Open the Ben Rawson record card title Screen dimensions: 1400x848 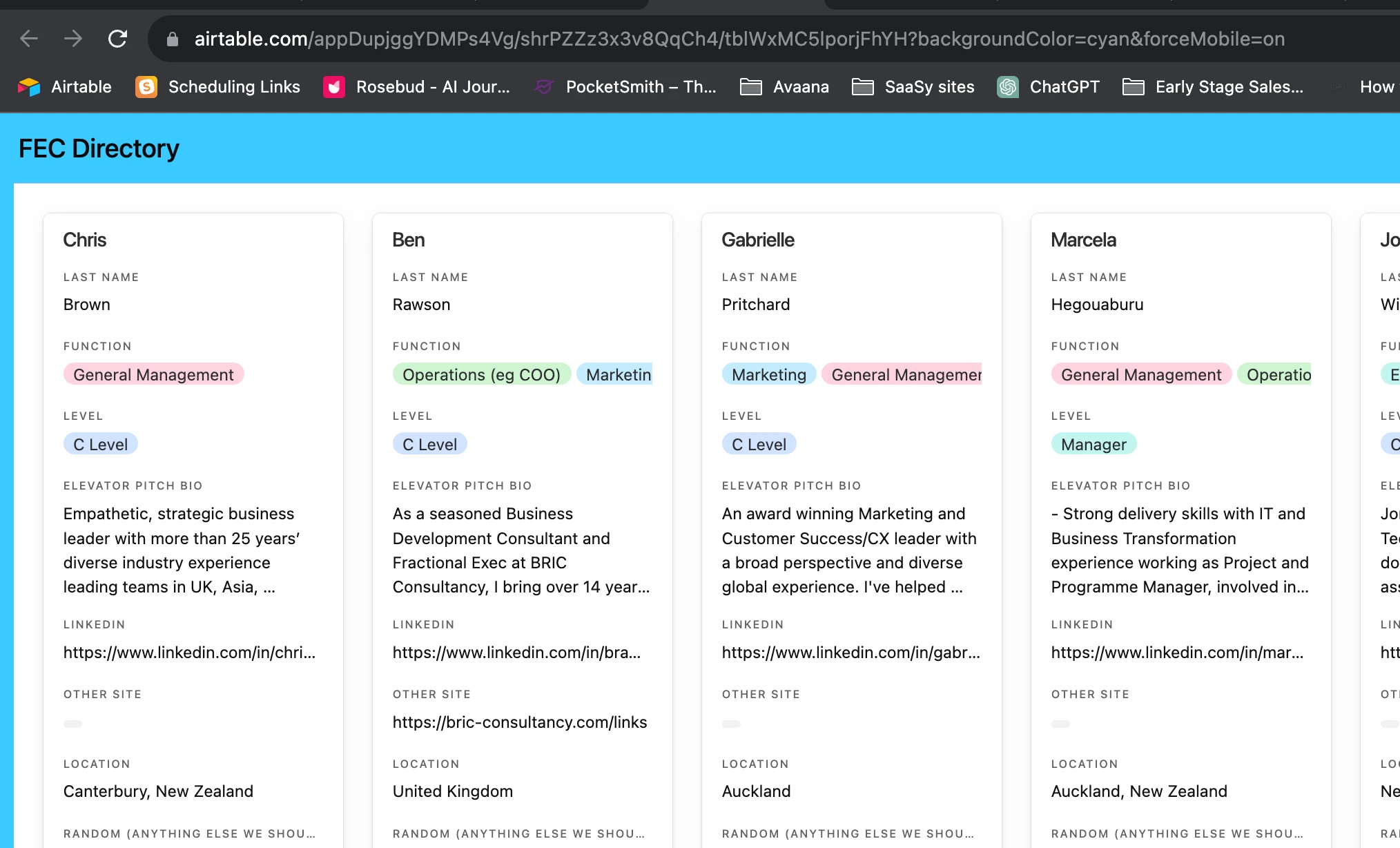(409, 240)
